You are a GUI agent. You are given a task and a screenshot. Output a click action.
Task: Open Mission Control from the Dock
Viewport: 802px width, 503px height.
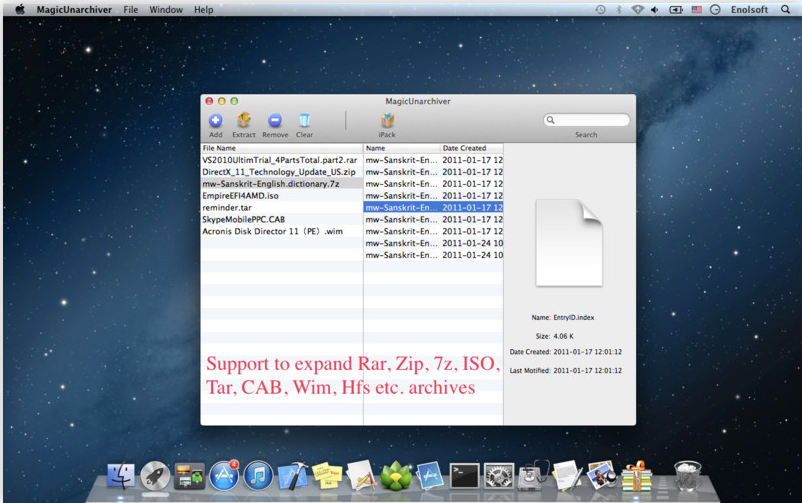[189, 476]
